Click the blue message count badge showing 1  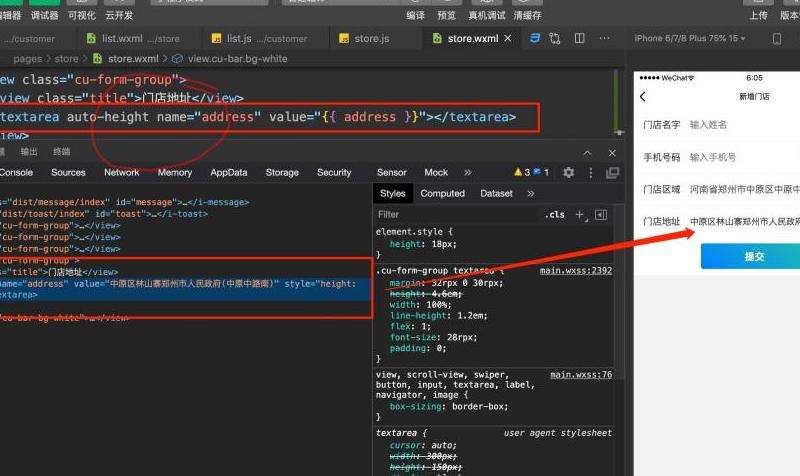[541, 172]
